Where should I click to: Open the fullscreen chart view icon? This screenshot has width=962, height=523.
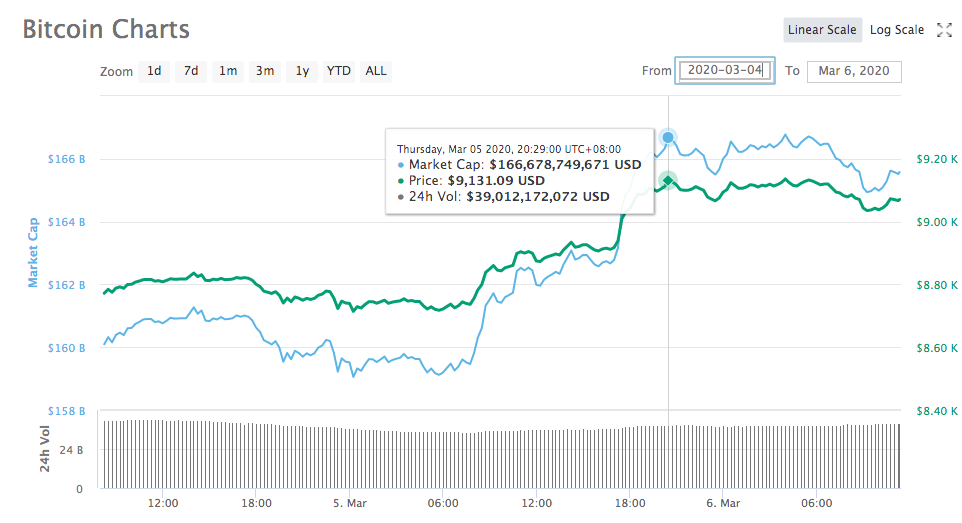click(x=944, y=30)
